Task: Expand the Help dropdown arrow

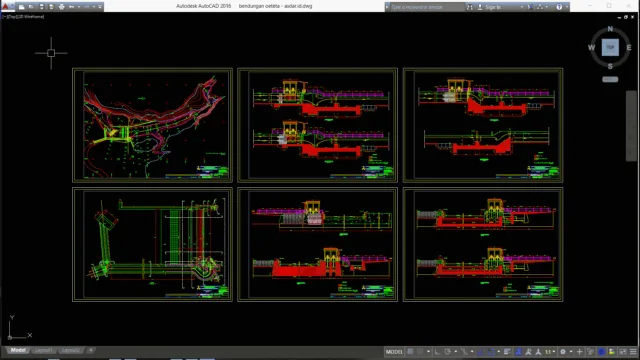Action: coord(566,7)
